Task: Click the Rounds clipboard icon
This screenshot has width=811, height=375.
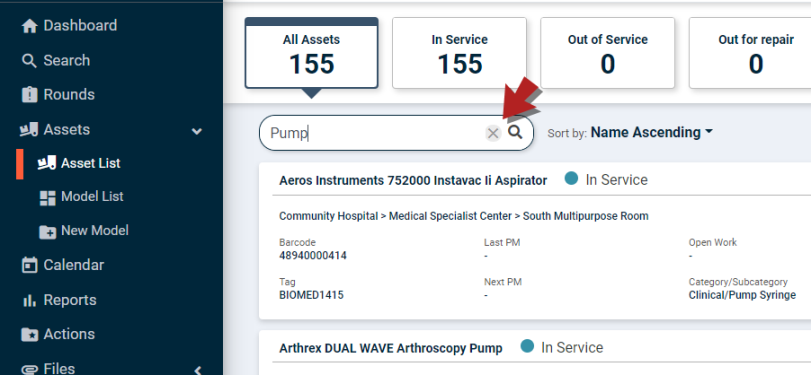Action: coord(29,95)
